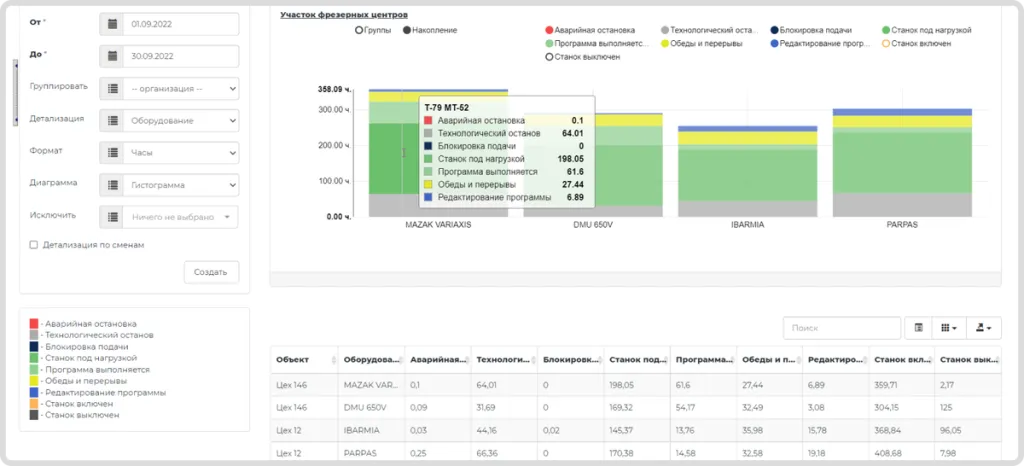Select the Накопление chart mode option
1024x466 pixels.
pos(430,30)
